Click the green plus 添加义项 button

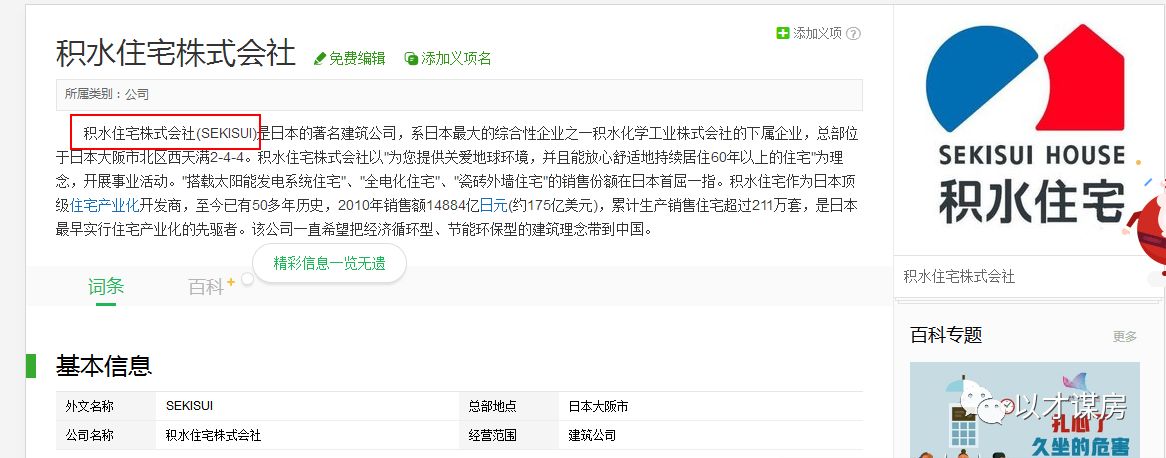(809, 33)
